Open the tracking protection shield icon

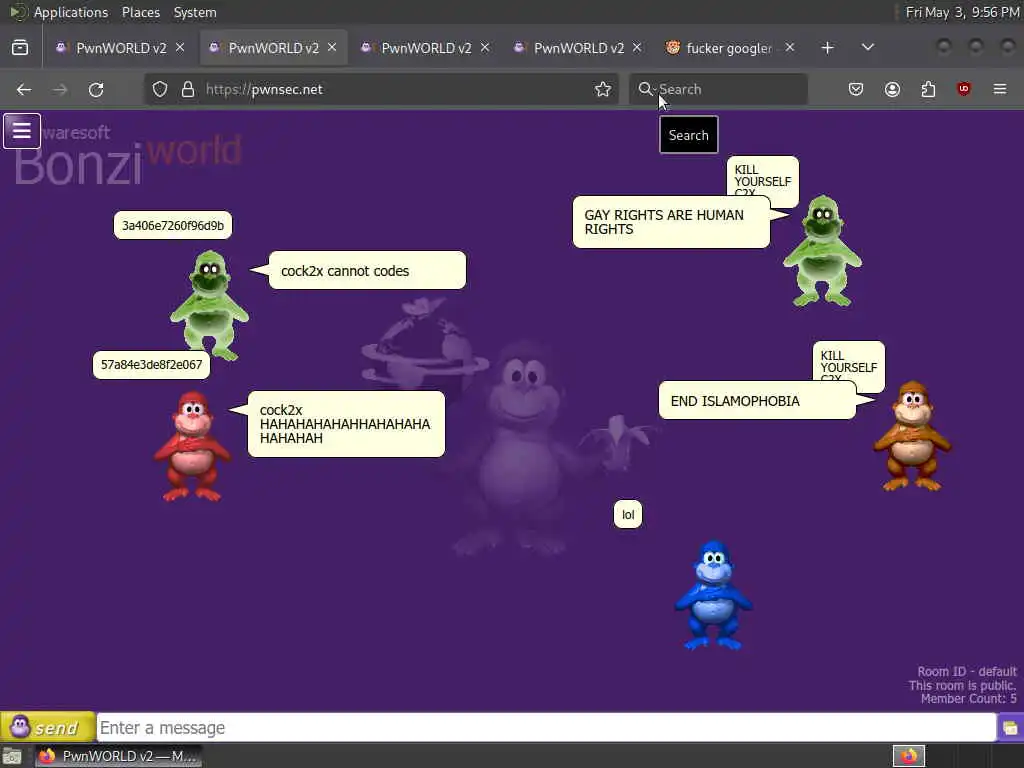160,89
